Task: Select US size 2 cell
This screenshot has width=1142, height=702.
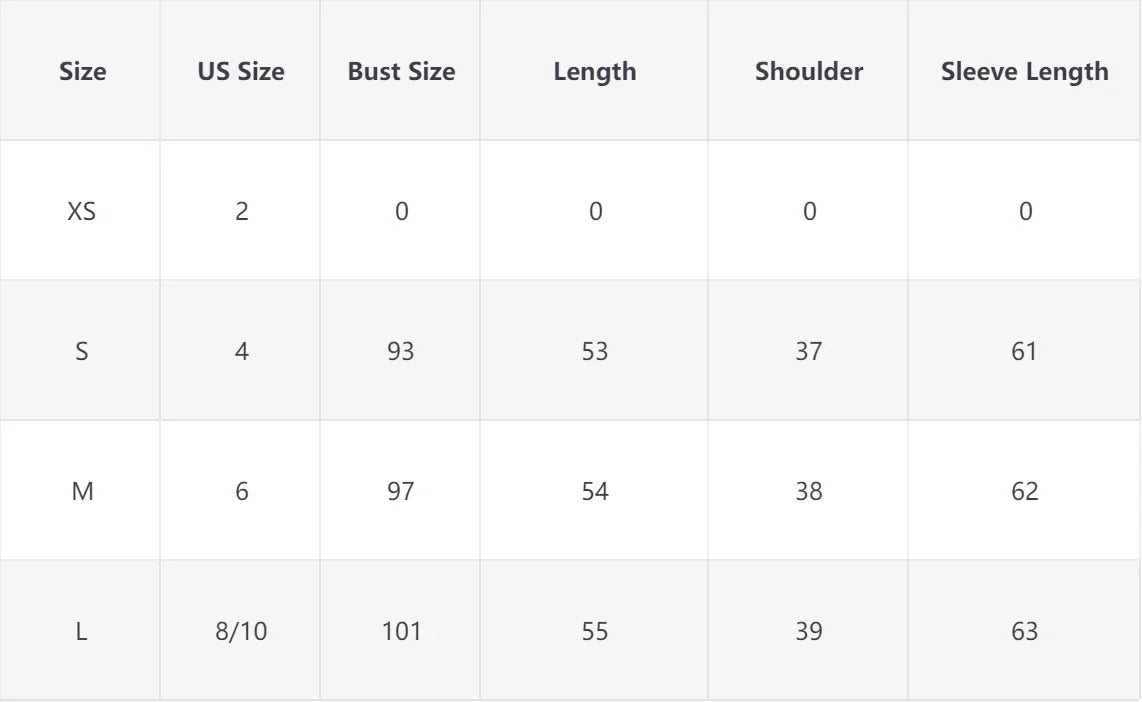Action: tap(242, 211)
